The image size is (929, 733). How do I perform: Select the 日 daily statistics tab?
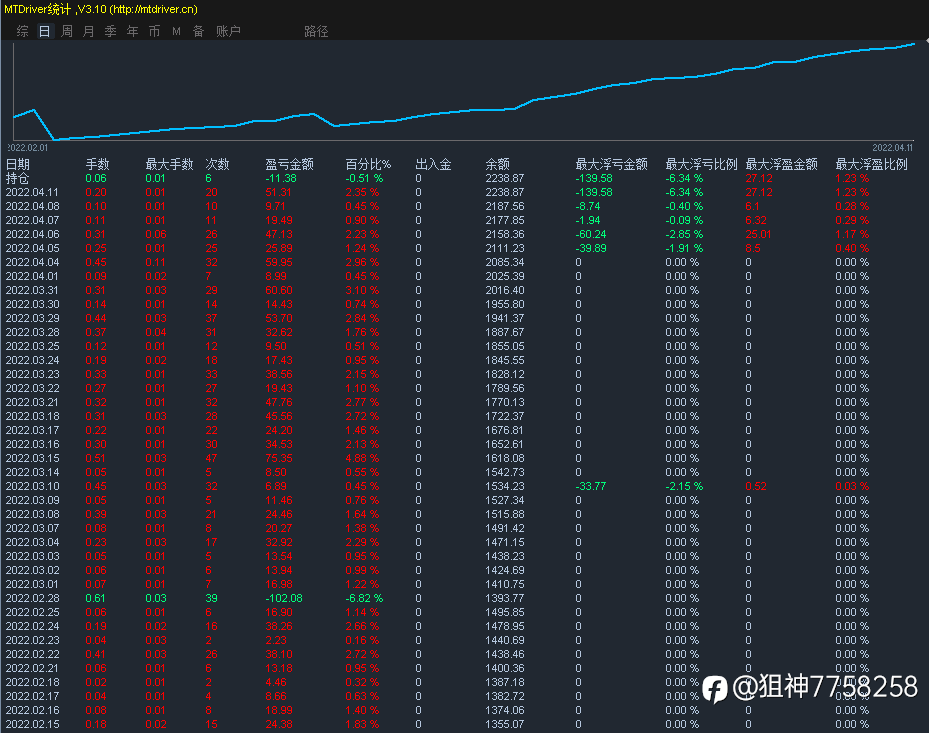pos(44,31)
